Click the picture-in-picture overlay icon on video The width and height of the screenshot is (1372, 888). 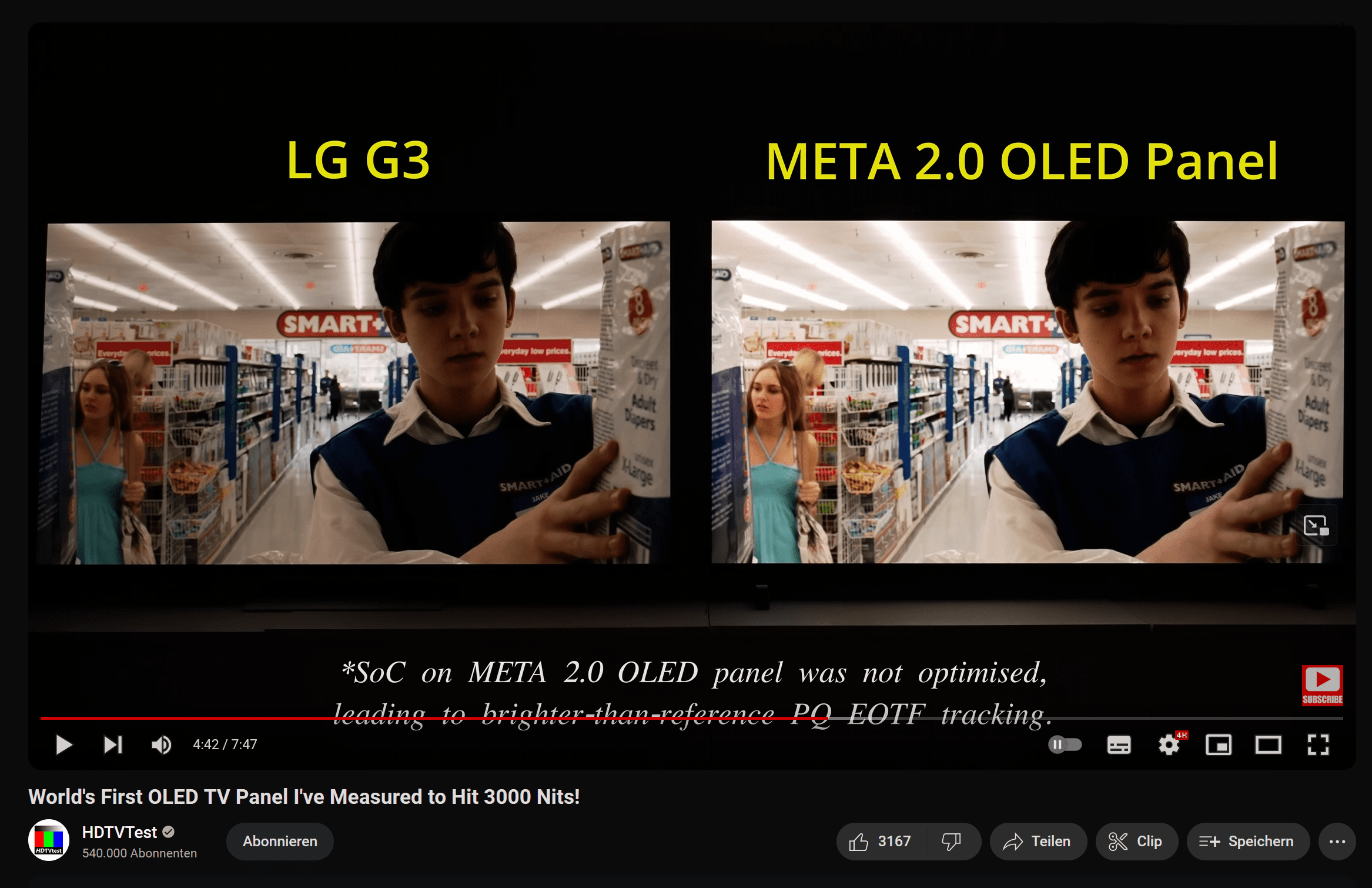pos(1316,525)
